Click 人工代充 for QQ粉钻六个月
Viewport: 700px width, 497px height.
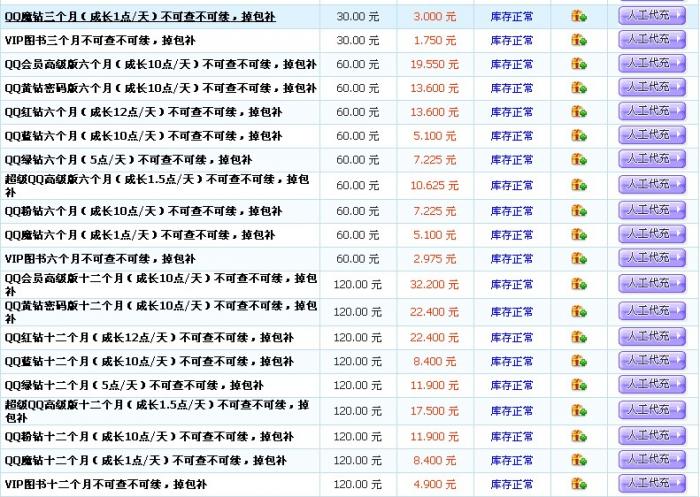pos(652,210)
